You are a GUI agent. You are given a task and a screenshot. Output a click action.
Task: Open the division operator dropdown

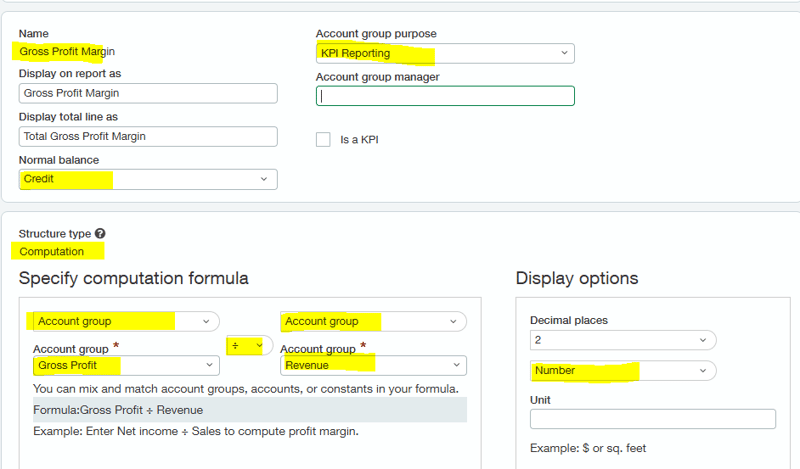click(248, 345)
